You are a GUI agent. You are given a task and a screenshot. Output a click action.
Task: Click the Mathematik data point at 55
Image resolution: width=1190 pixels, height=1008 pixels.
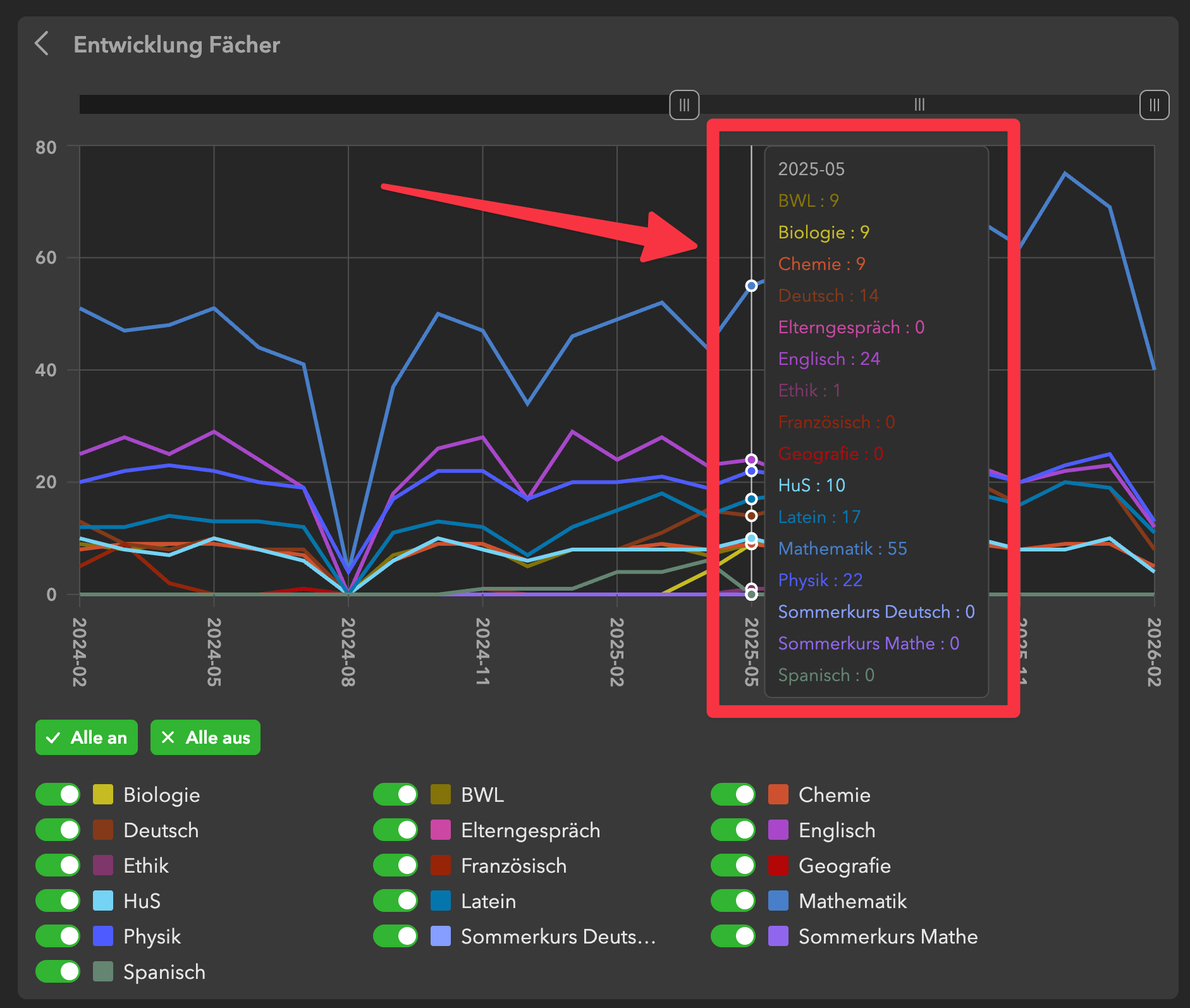point(751,286)
